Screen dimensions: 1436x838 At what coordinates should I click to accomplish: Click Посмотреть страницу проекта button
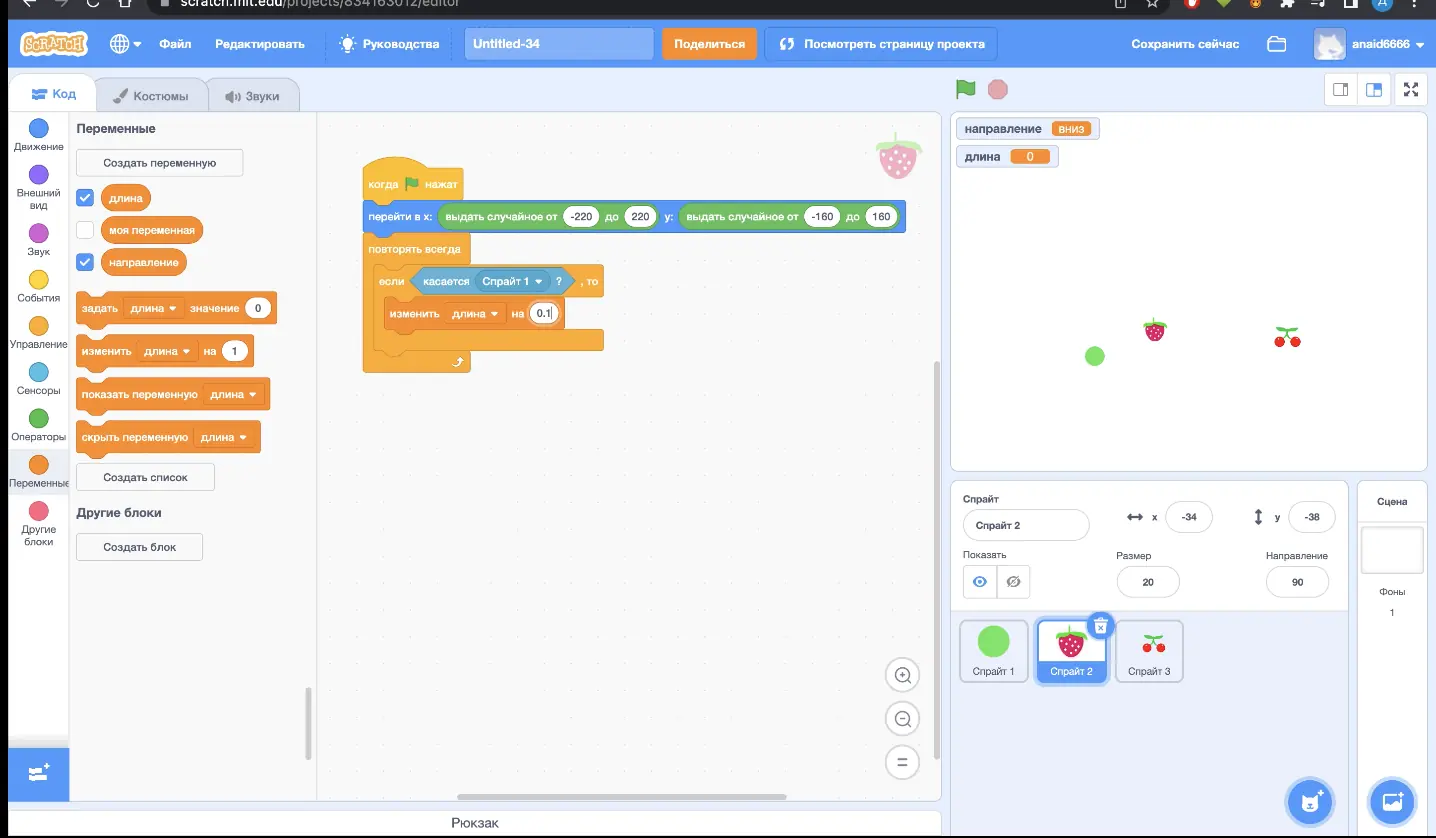[881, 44]
